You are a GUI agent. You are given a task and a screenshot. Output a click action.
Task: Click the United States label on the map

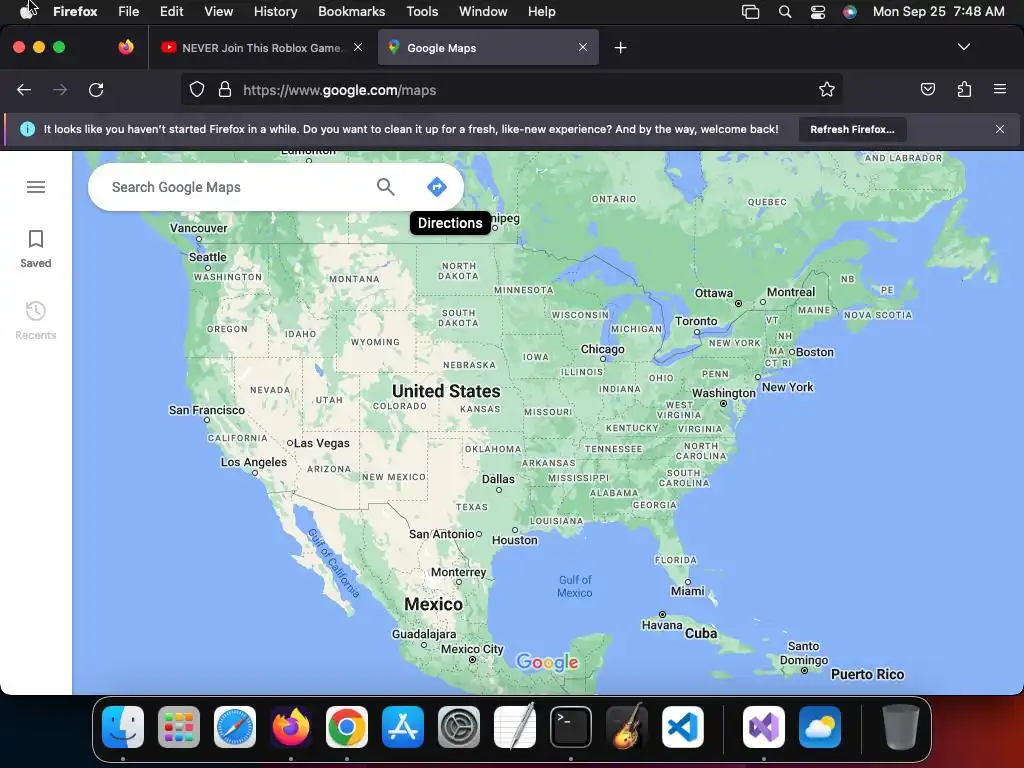pos(446,391)
